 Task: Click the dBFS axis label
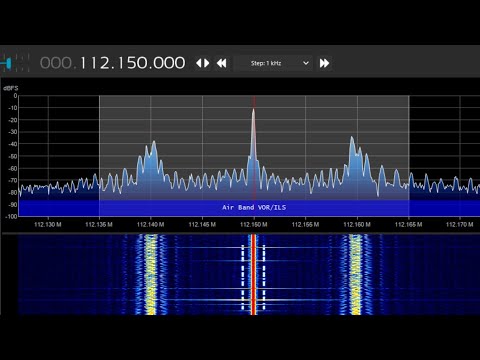pyautogui.click(x=11, y=88)
